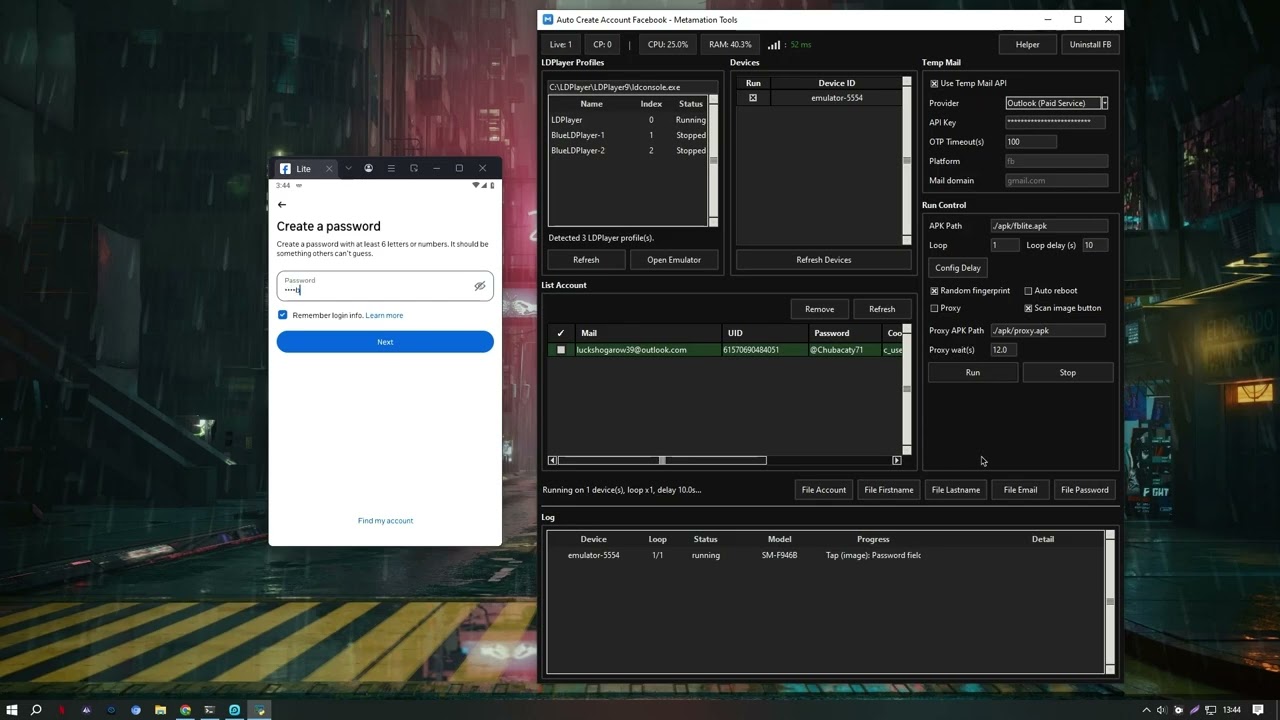
Task: Open File Password button
Action: pos(1084,490)
